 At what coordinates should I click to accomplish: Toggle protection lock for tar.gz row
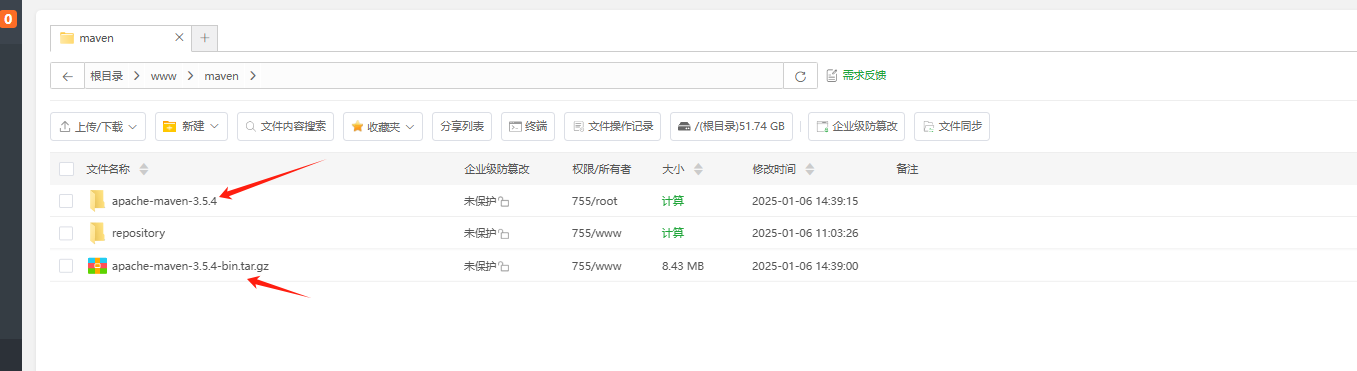504,266
